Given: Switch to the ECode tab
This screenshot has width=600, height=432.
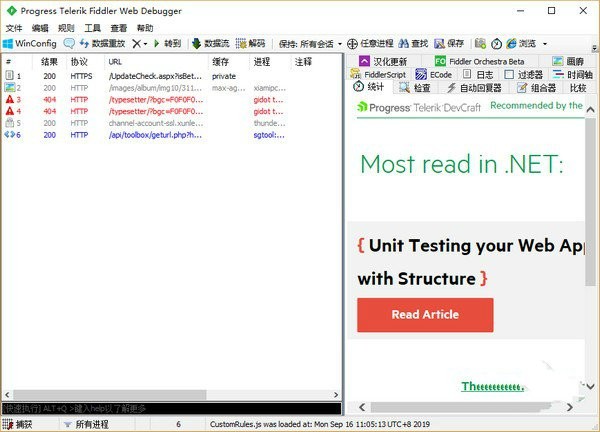Looking at the screenshot, I should 434,75.
